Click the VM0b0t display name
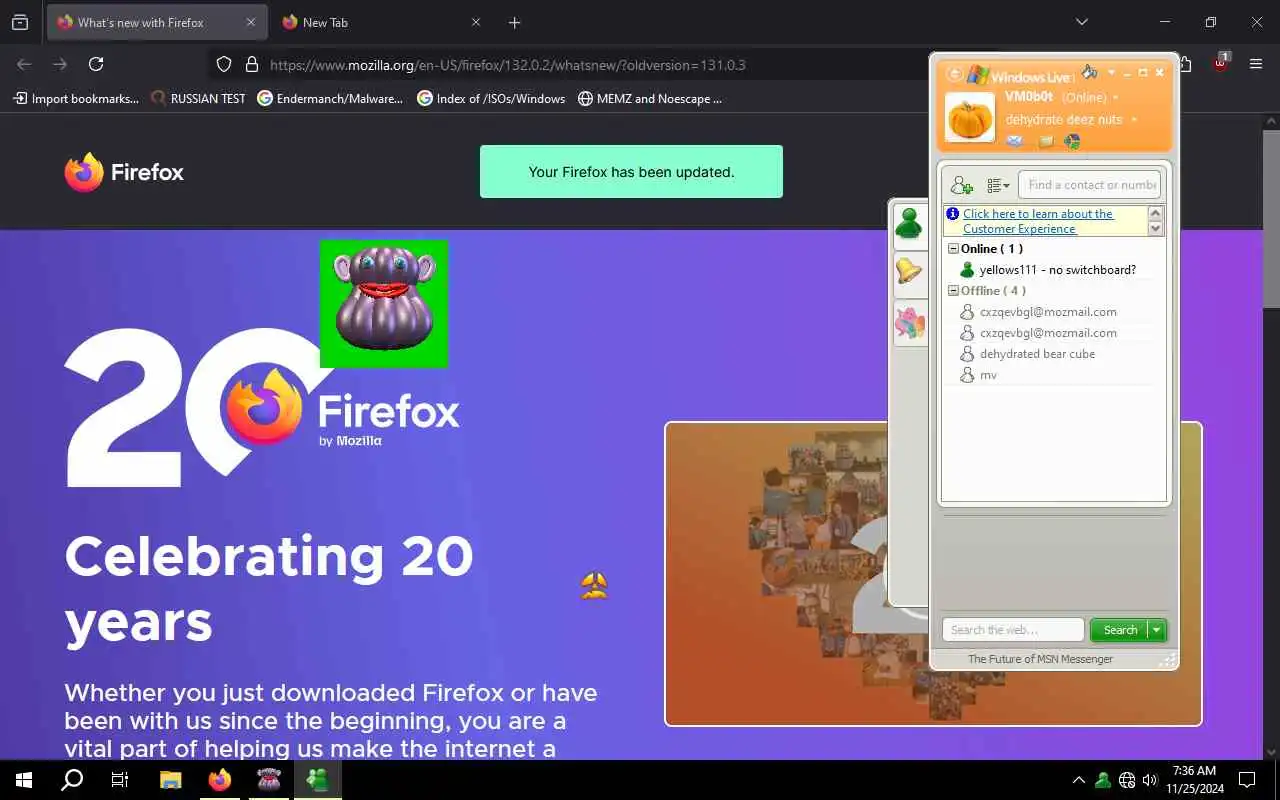 [x=1029, y=97]
